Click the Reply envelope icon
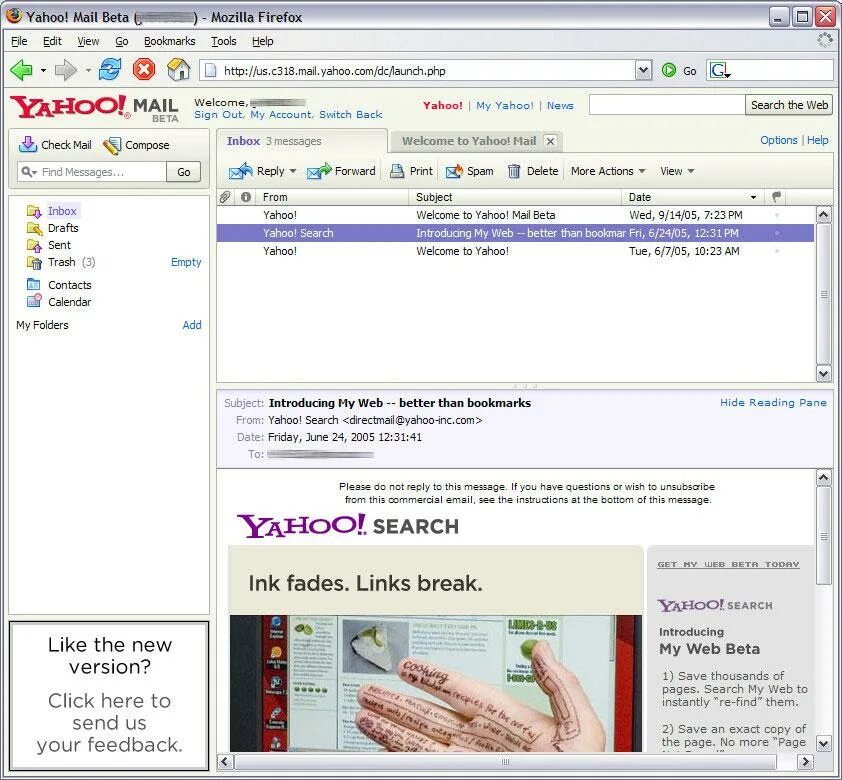 [x=241, y=171]
